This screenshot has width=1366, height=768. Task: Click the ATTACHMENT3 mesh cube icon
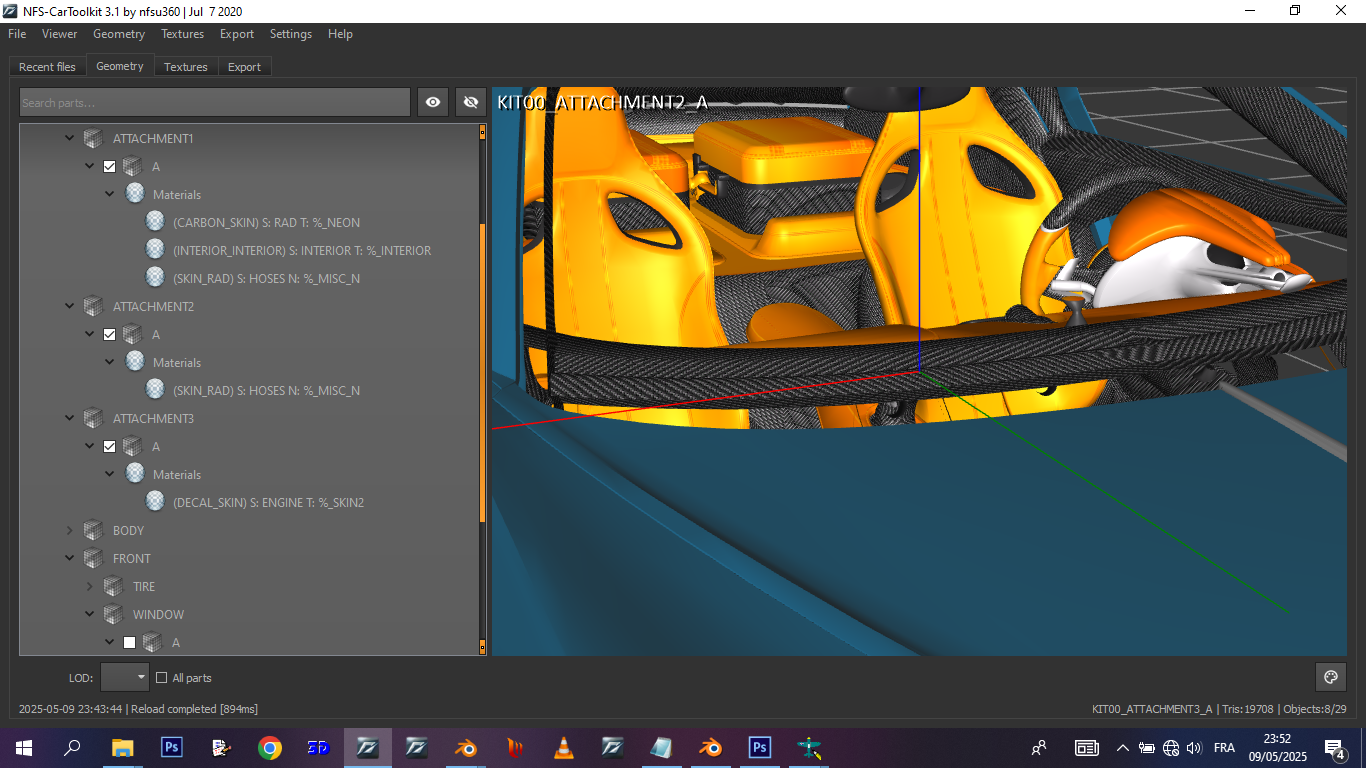93,418
